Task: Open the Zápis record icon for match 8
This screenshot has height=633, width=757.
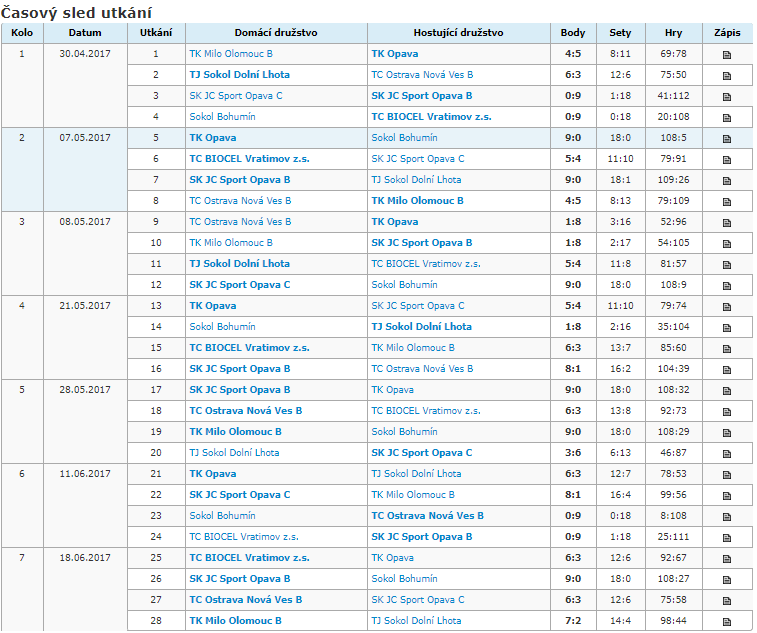Action: click(x=727, y=201)
